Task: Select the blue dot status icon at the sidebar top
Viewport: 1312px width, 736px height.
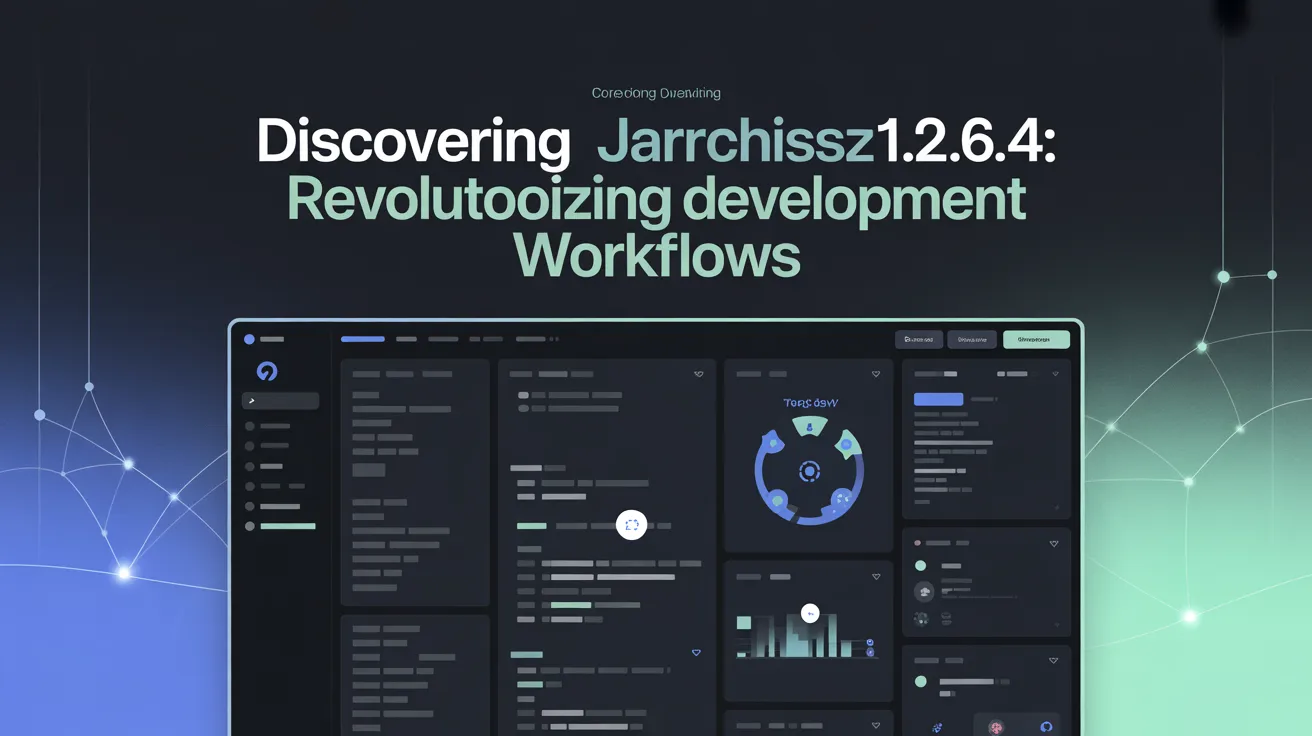Action: tap(248, 338)
